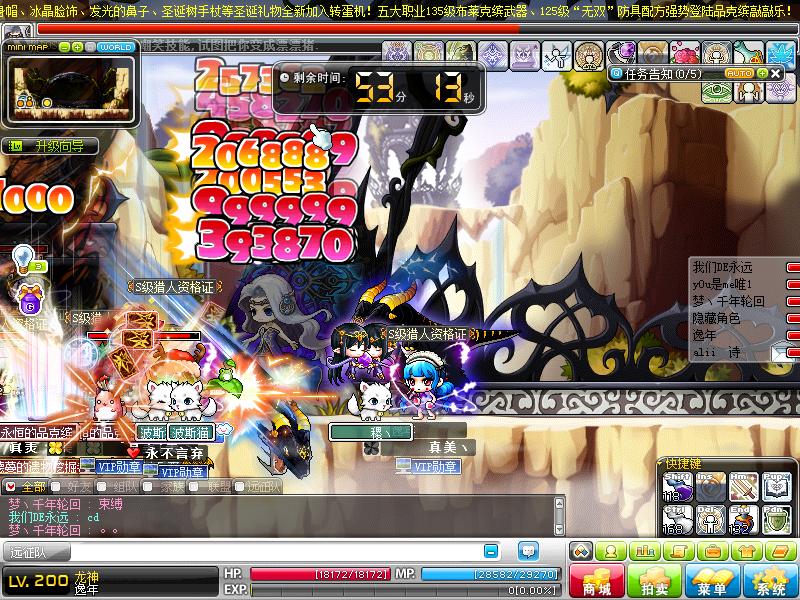The image size is (800, 600).
Task: Click the speech bubble chat icon
Action: click(528, 552)
